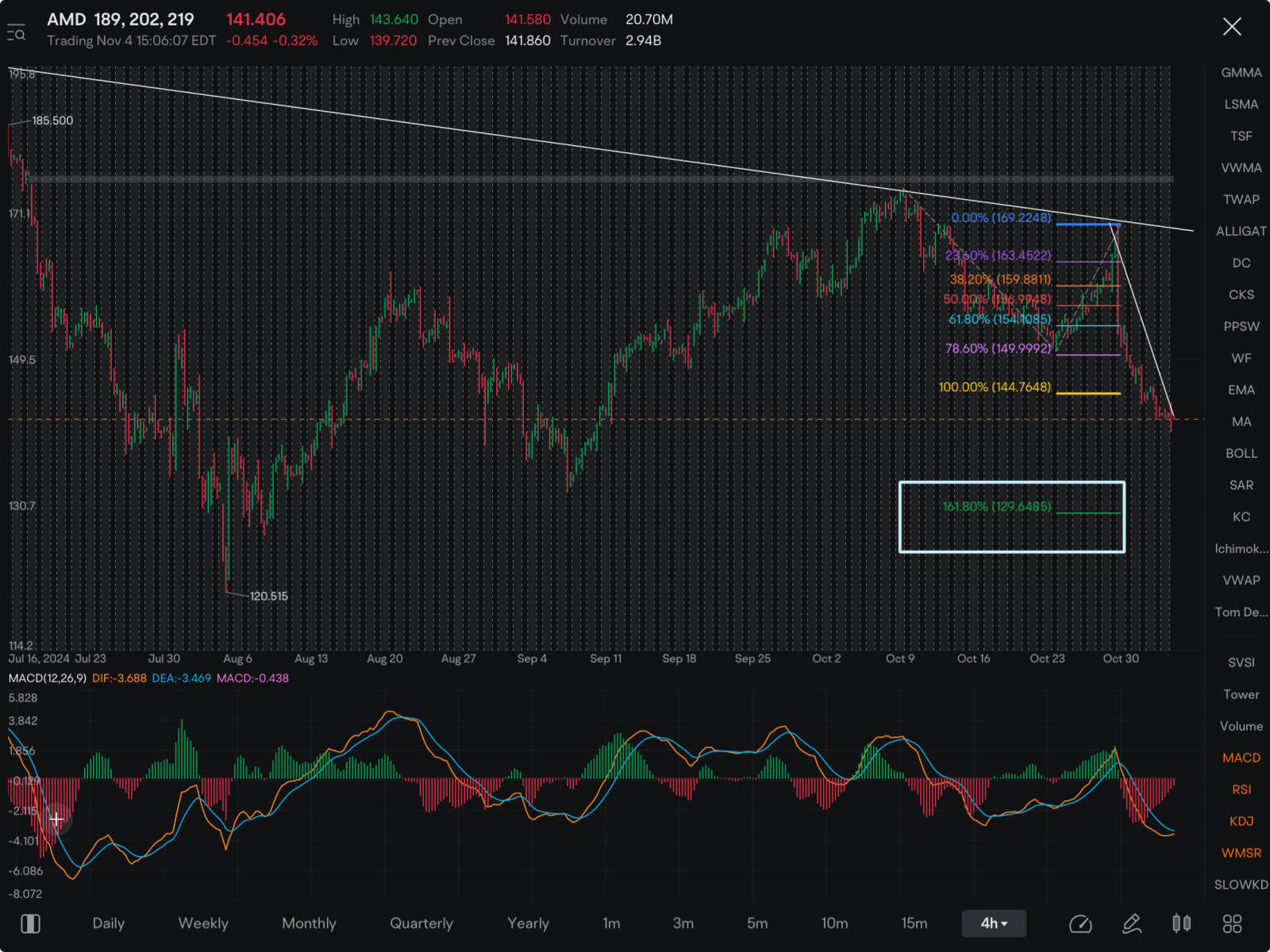Select the 3m interval
Image resolution: width=1270 pixels, height=952 pixels.
click(683, 923)
